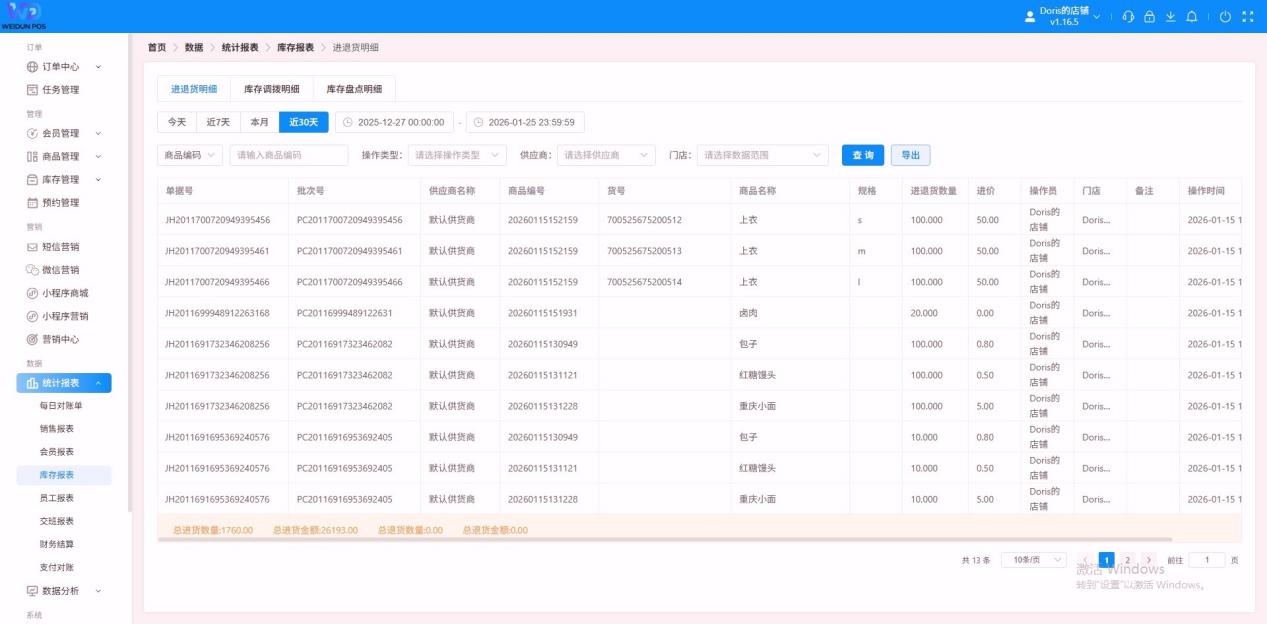This screenshot has height=624, width=1267.
Task: Click the 查询 button
Action: [862, 155]
